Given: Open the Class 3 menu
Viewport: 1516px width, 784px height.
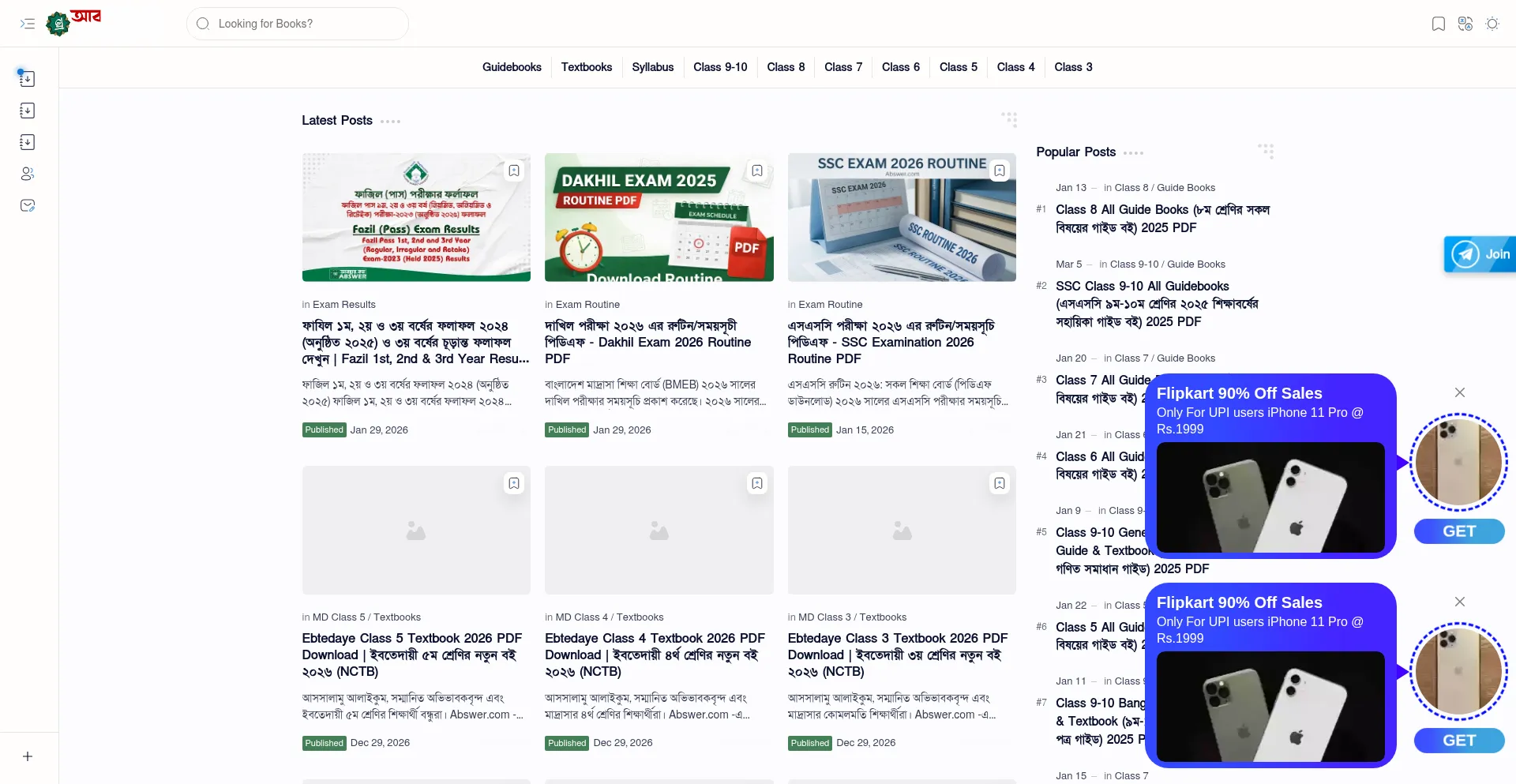Looking at the screenshot, I should (1073, 67).
